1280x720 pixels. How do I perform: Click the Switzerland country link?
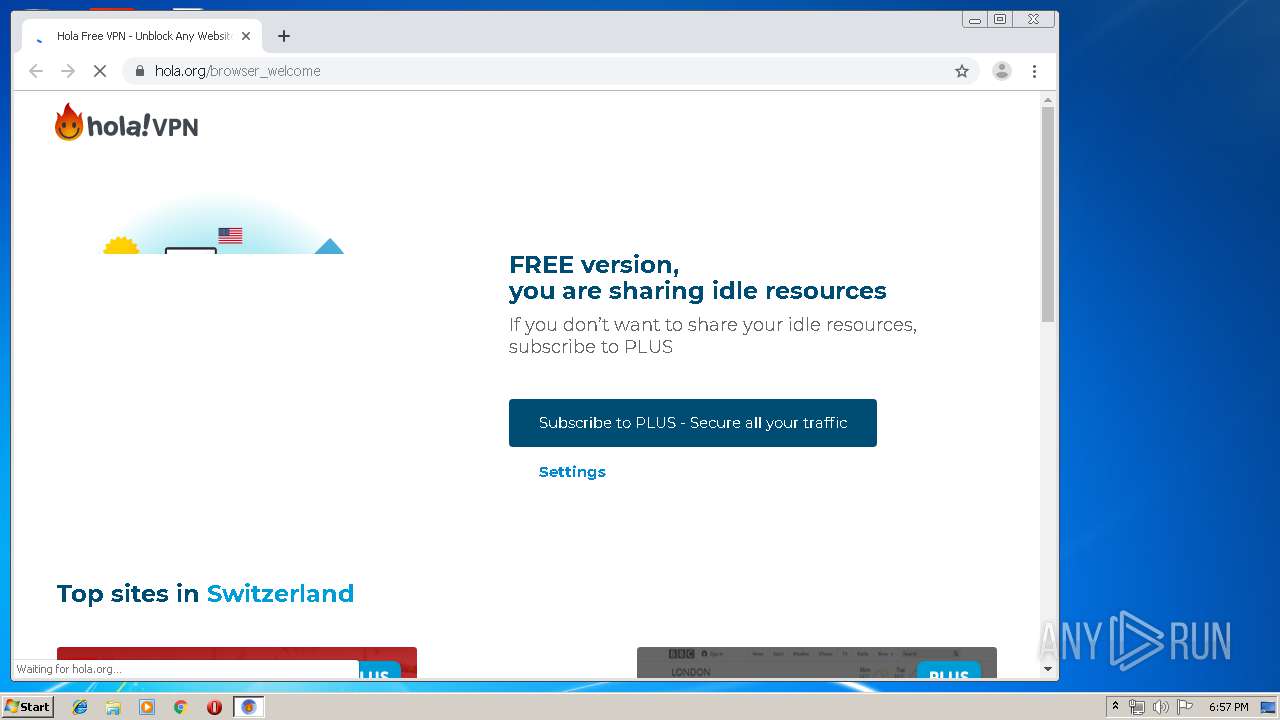[280, 593]
